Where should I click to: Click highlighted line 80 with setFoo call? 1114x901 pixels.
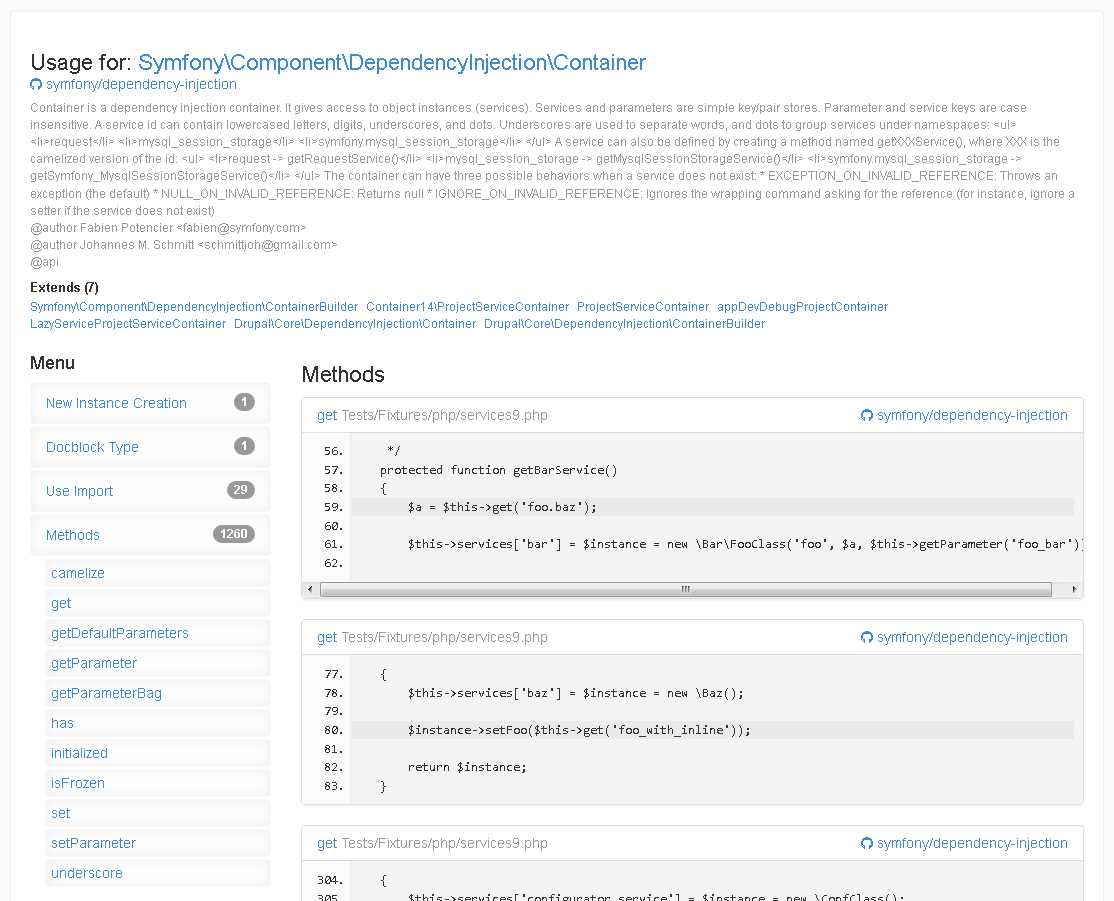pos(713,730)
